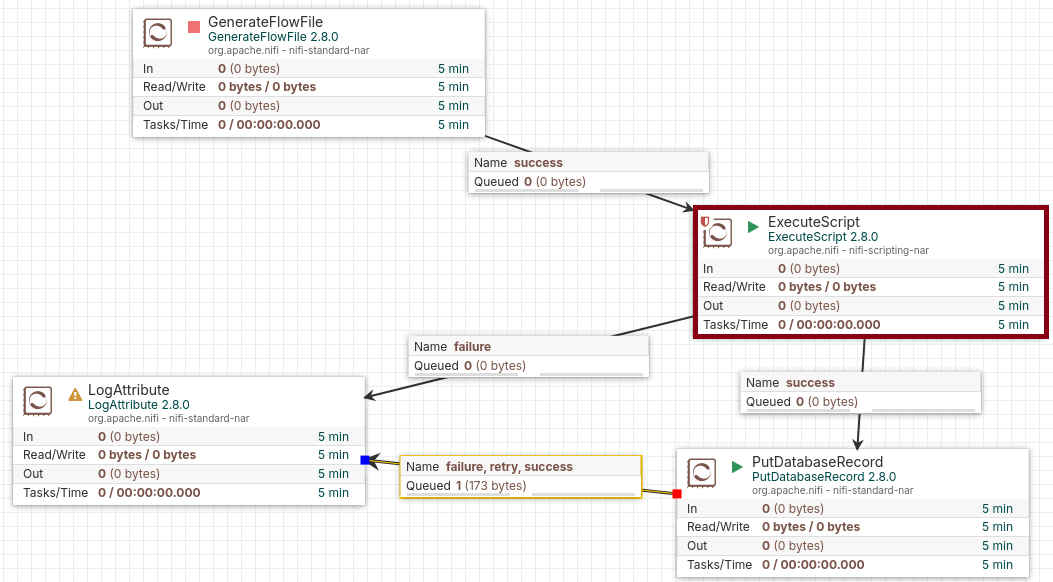Click the GenerateFlowFile processor icon
Screen dimensions: 1053x582
158,33
